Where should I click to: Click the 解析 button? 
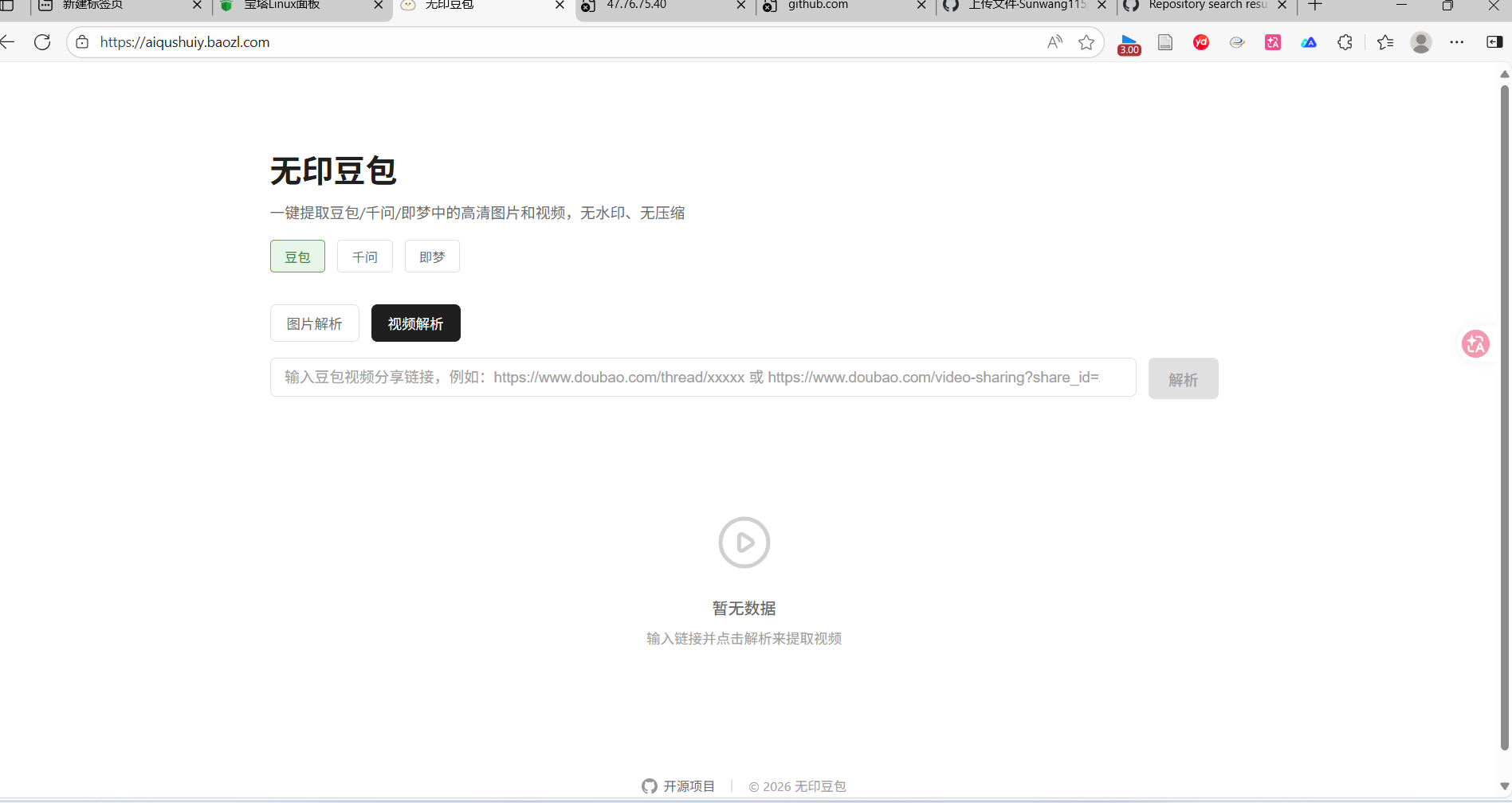coord(1184,378)
